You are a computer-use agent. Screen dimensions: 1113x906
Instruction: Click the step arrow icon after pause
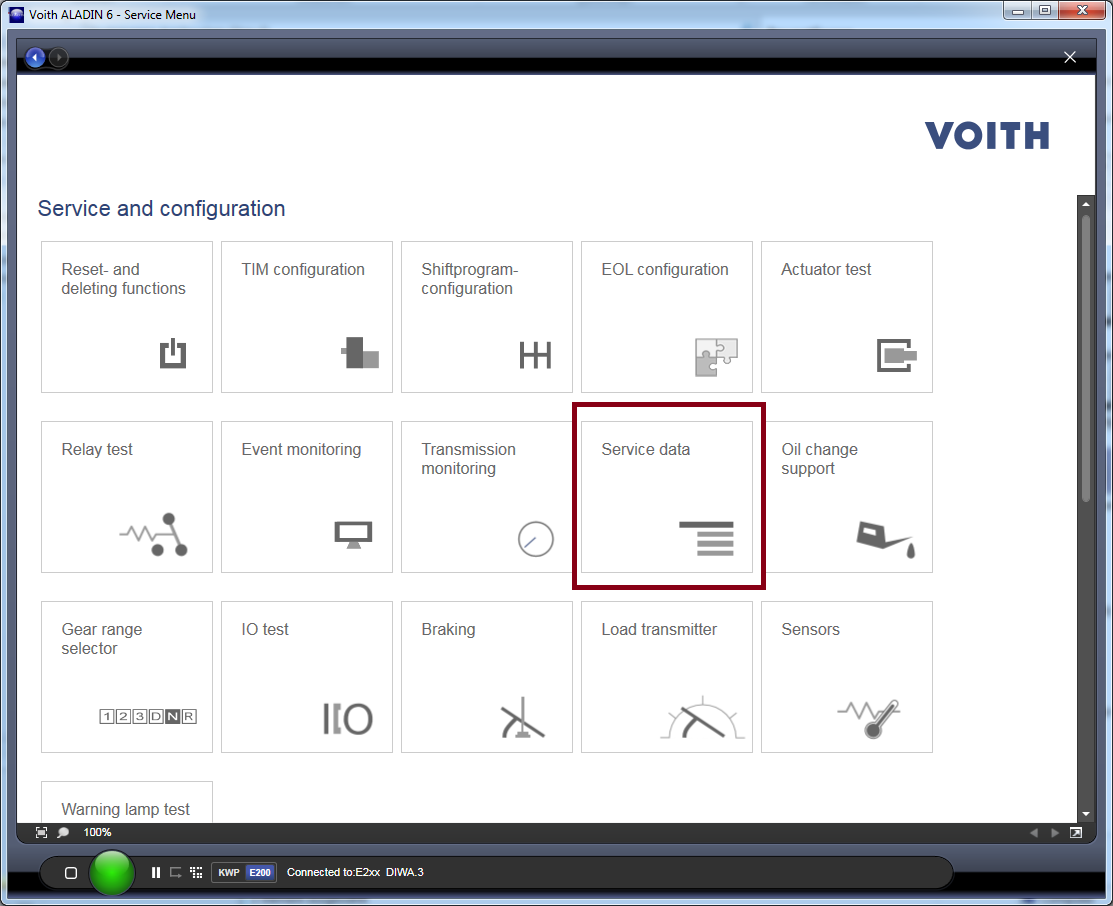(175, 873)
